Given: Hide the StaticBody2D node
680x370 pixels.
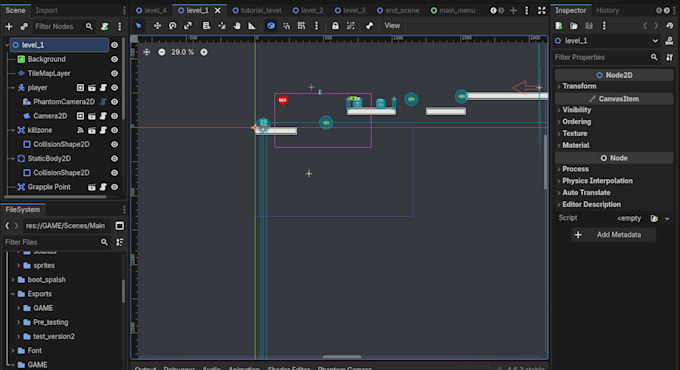Looking at the screenshot, I should [114, 158].
